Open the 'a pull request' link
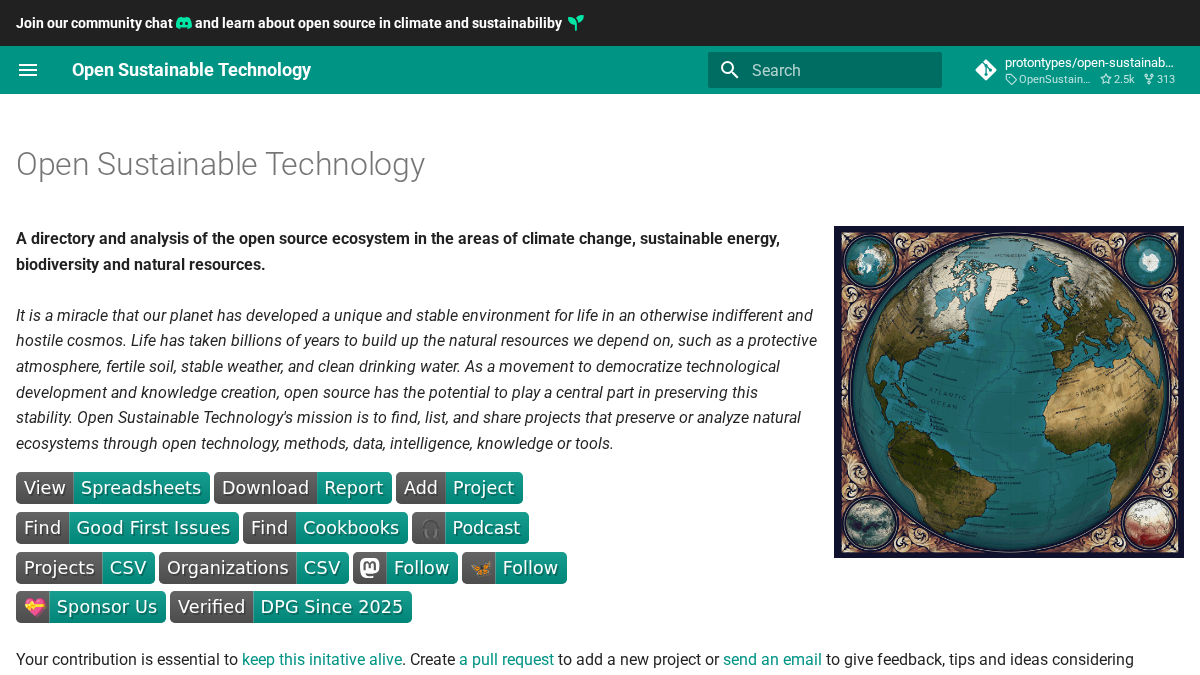1200x675 pixels. (x=506, y=660)
